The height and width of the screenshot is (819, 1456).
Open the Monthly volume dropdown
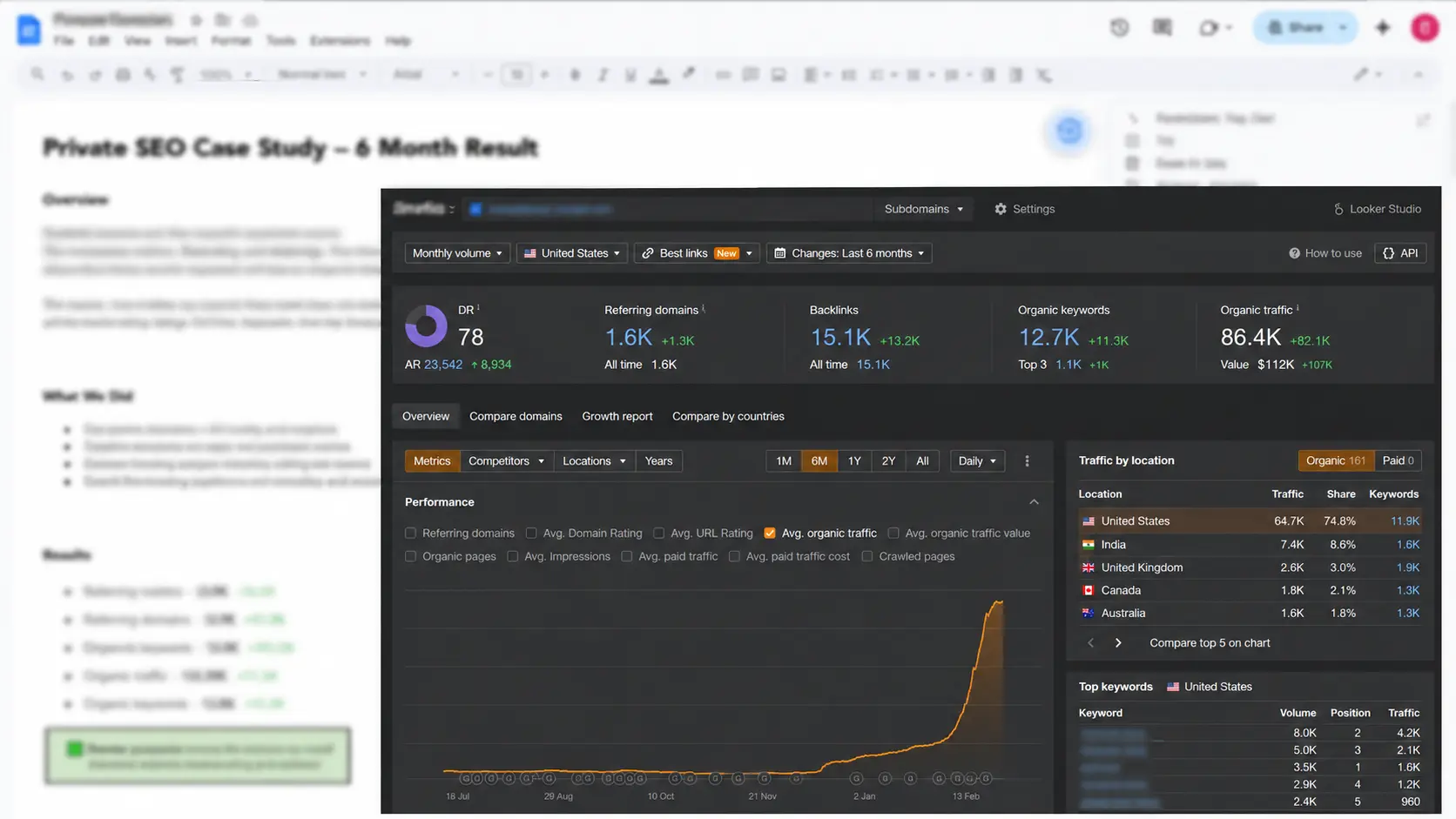pyautogui.click(x=457, y=253)
